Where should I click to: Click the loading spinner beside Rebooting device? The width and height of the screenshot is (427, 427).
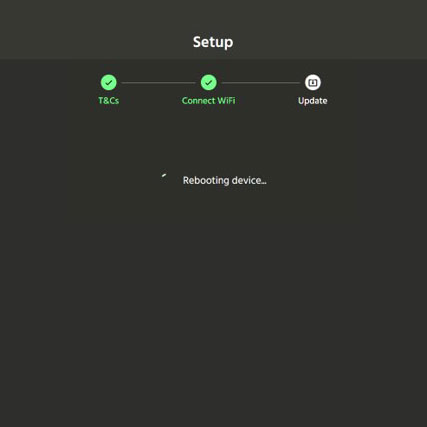(x=164, y=175)
